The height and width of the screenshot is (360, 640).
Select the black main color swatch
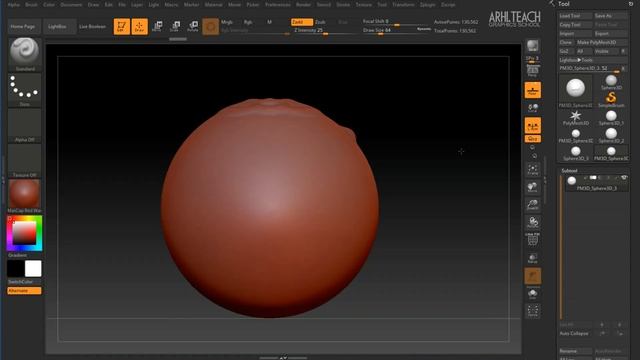point(16,269)
